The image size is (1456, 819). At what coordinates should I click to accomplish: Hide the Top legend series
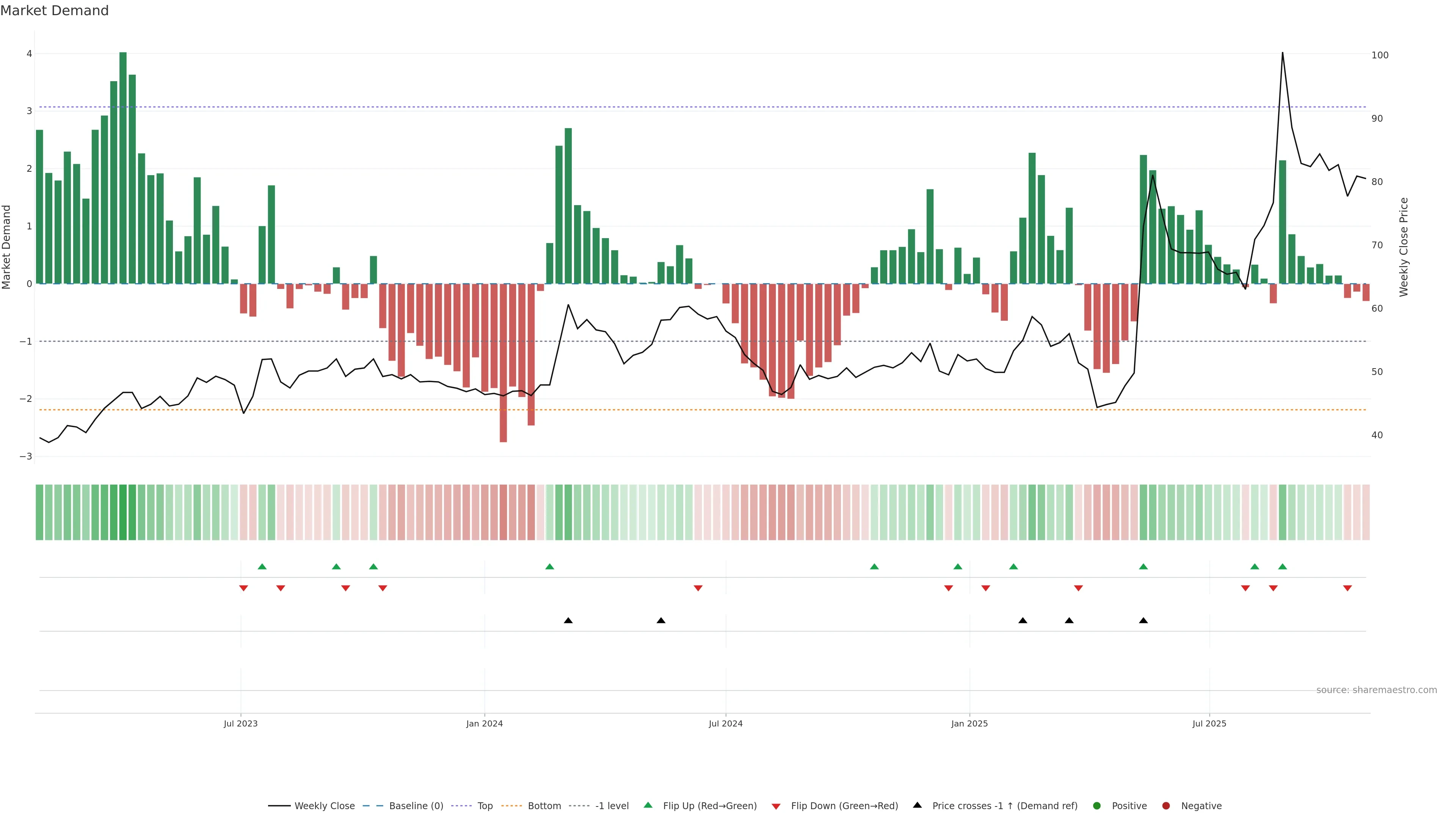click(485, 805)
